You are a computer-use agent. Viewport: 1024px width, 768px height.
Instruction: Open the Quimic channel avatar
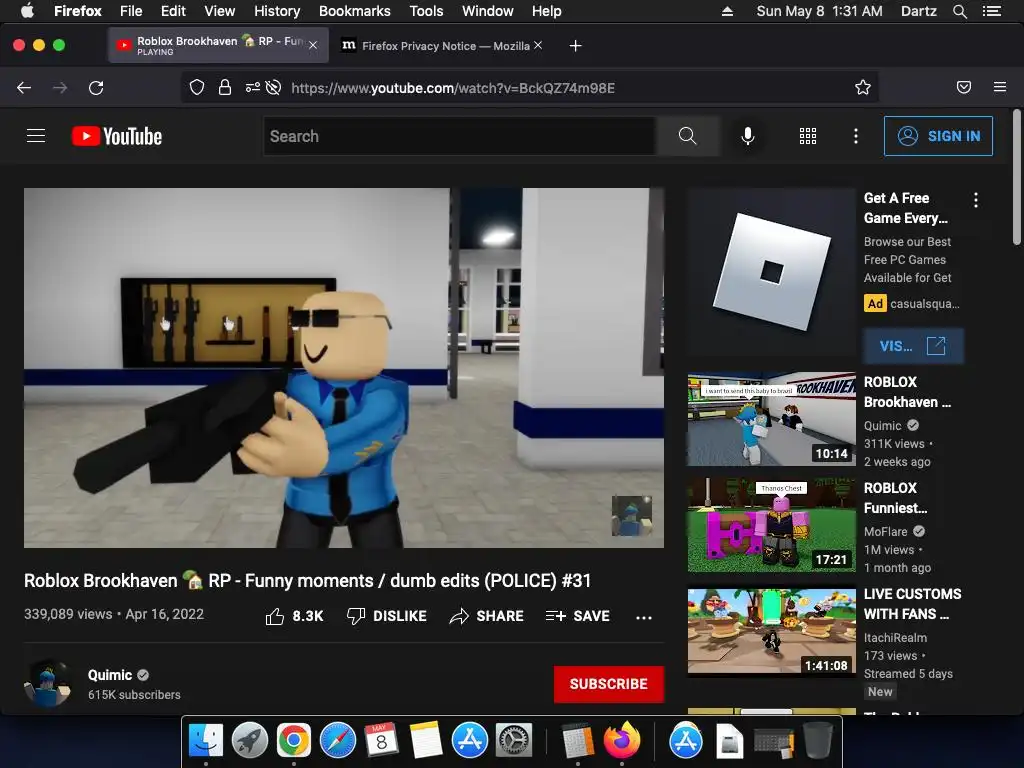[47, 683]
